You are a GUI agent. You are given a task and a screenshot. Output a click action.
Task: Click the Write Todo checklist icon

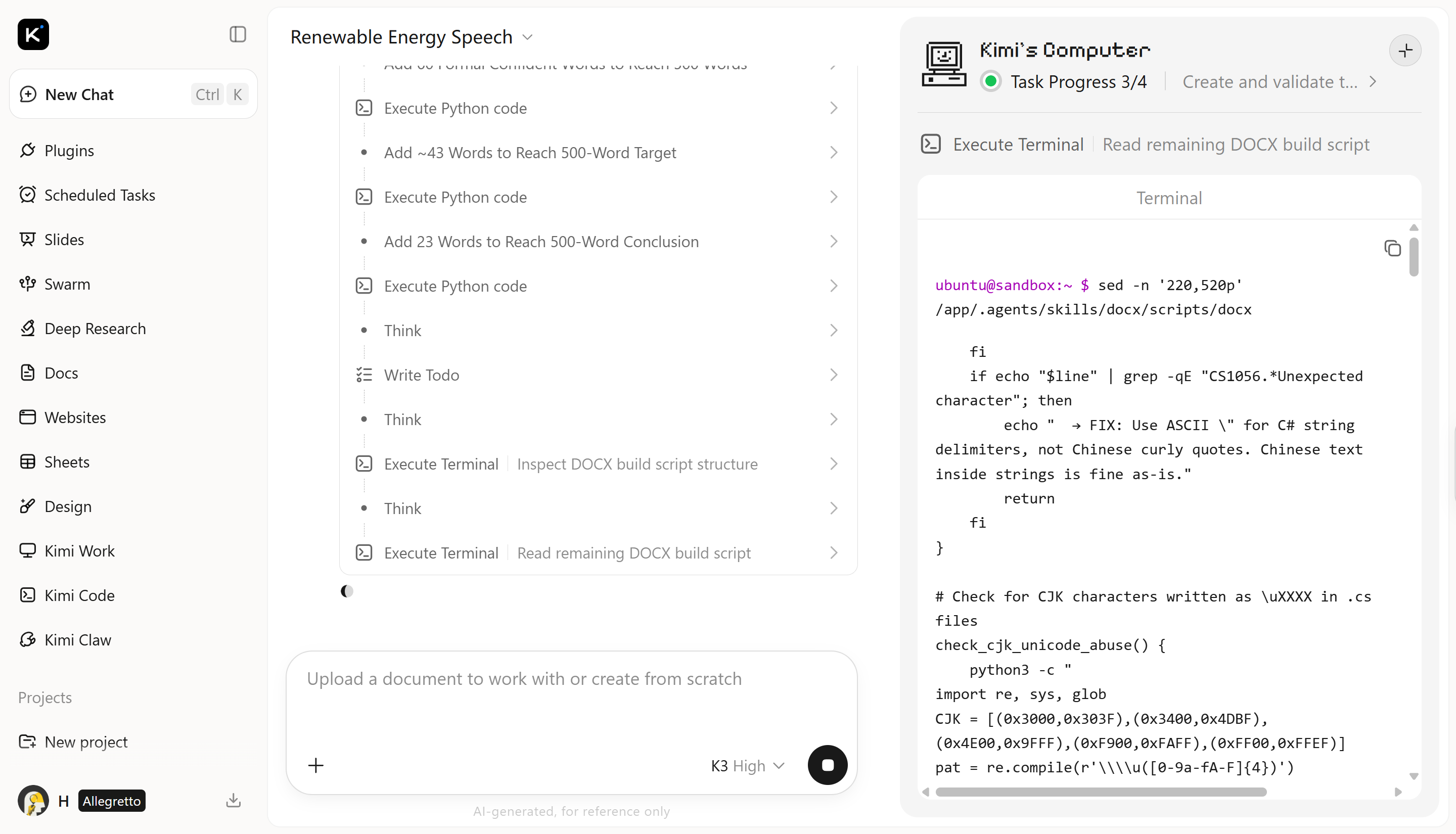click(x=363, y=375)
